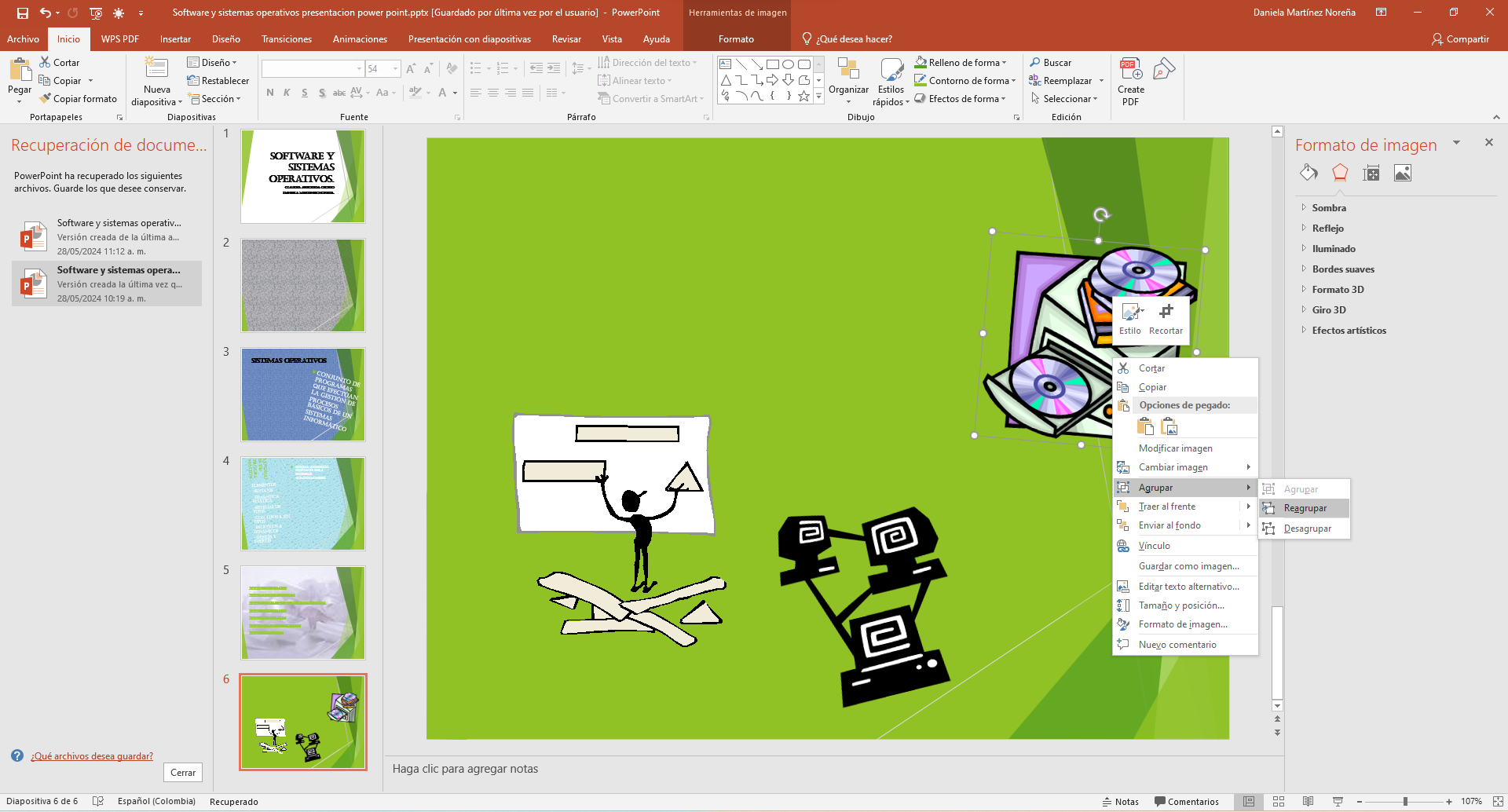Viewport: 1508px width, 812px height.
Task: Click the Create PDF icon
Action: pyautogui.click(x=1130, y=71)
